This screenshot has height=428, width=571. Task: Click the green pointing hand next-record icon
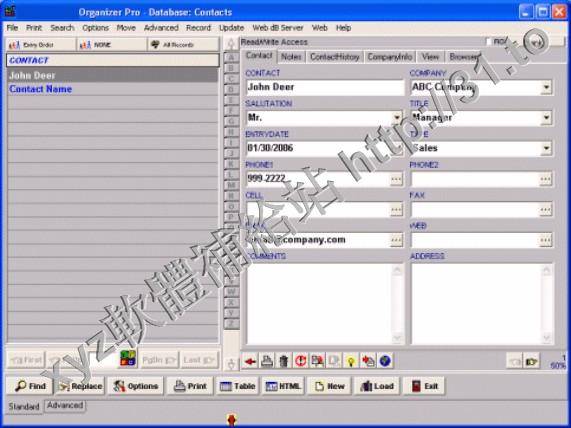point(531,361)
